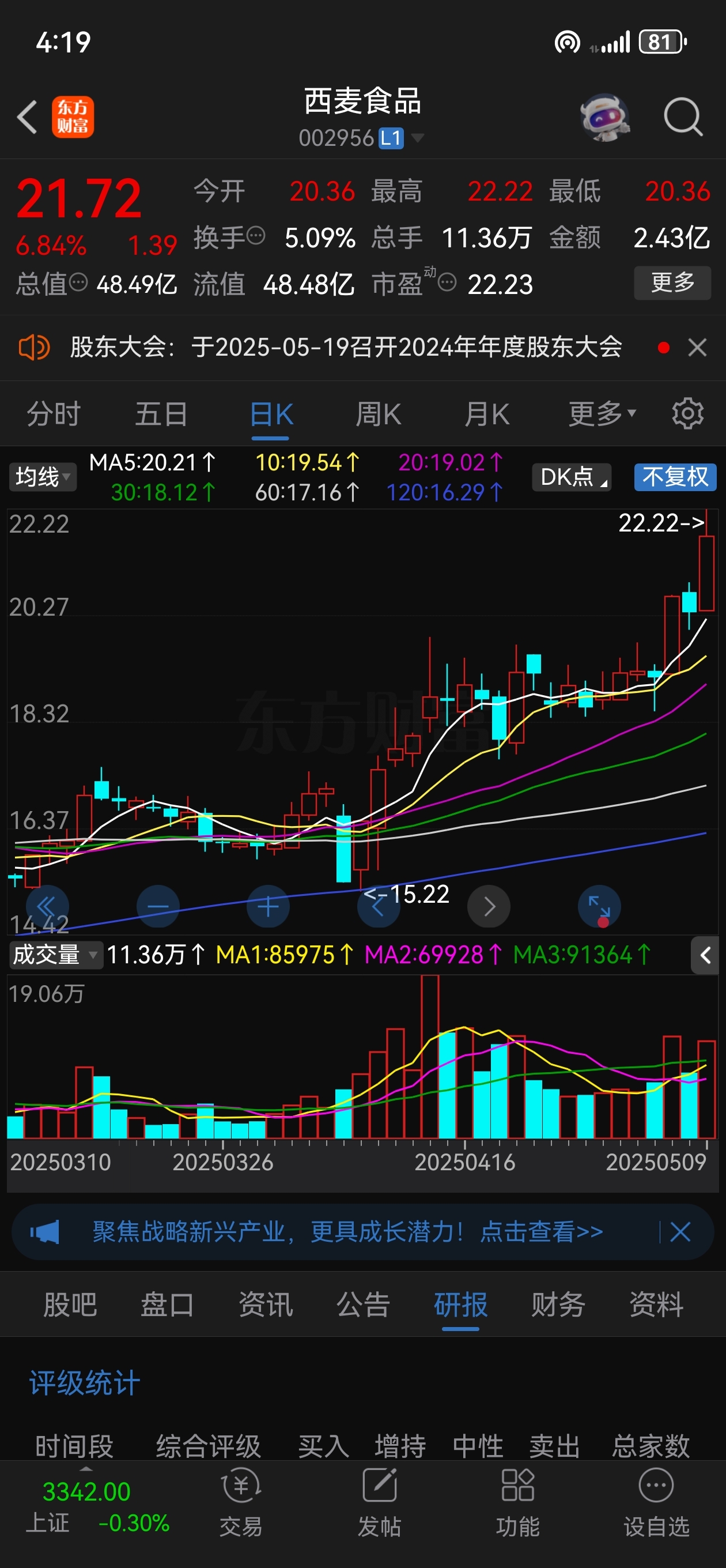Open the robot AI assistant icon
Image resolution: width=726 pixels, height=1568 pixels.
click(604, 117)
